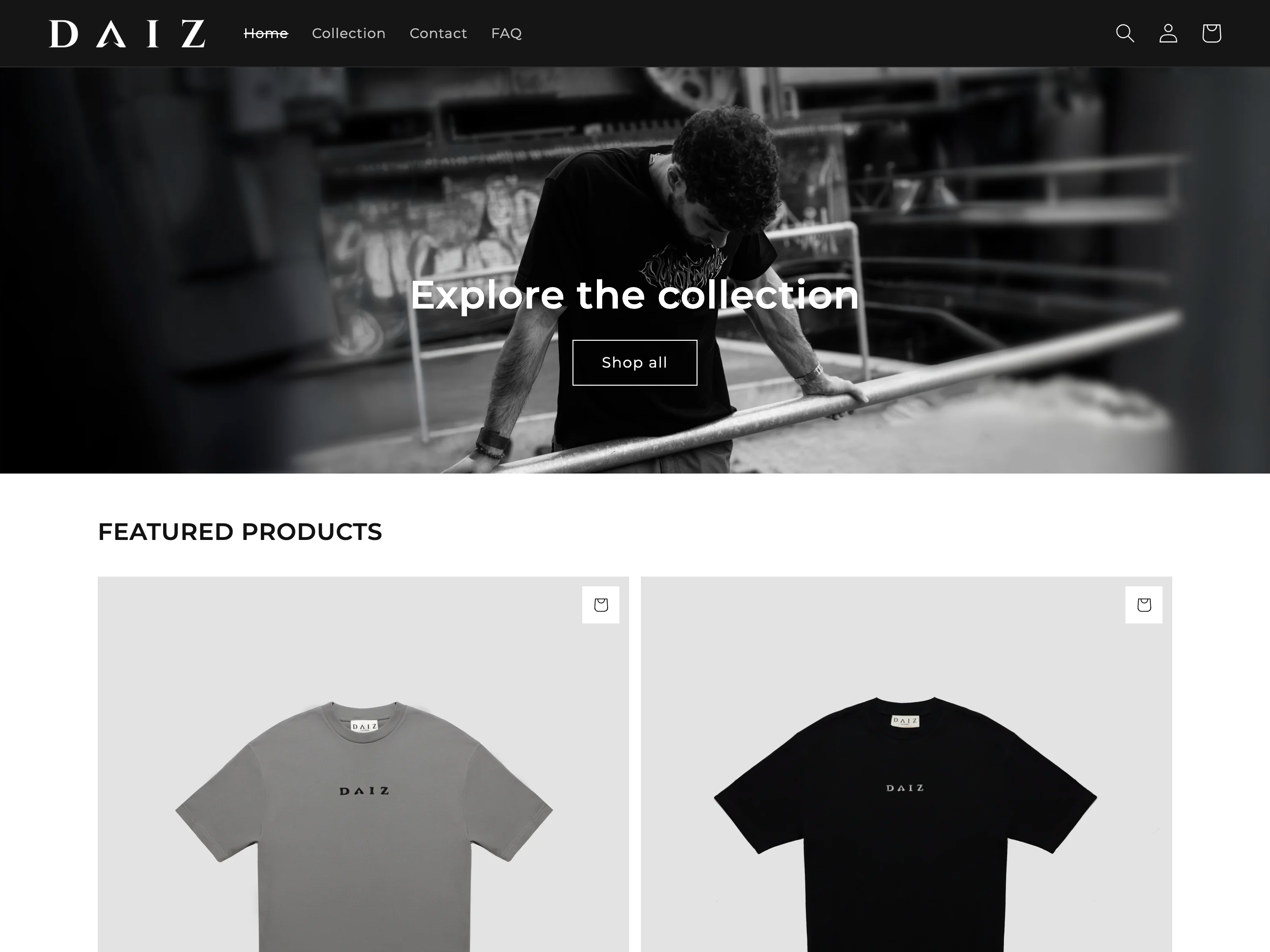
Task: Open the account login icon
Action: pyautogui.click(x=1168, y=33)
